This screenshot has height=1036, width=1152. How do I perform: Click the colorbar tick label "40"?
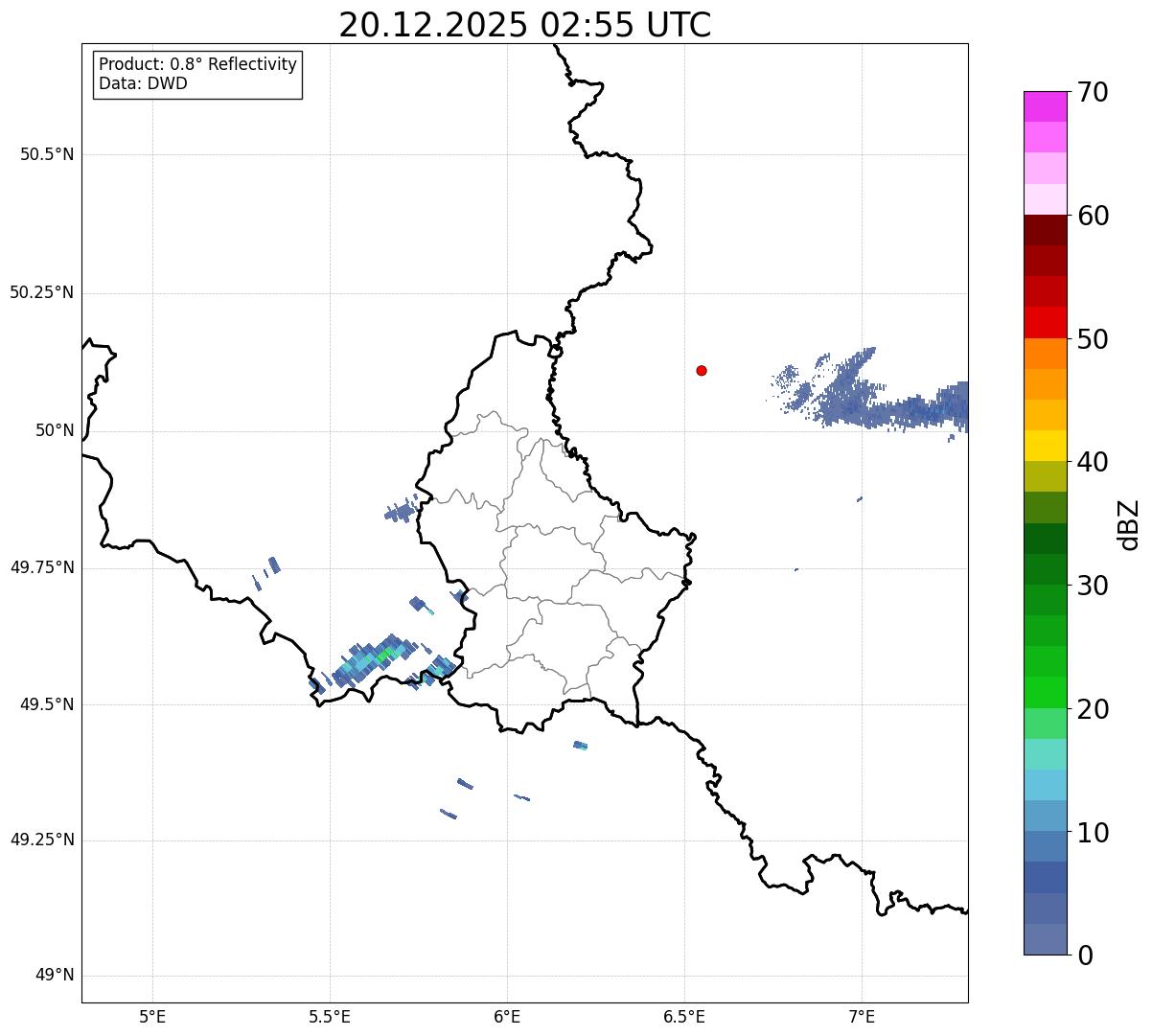pyautogui.click(x=1092, y=462)
